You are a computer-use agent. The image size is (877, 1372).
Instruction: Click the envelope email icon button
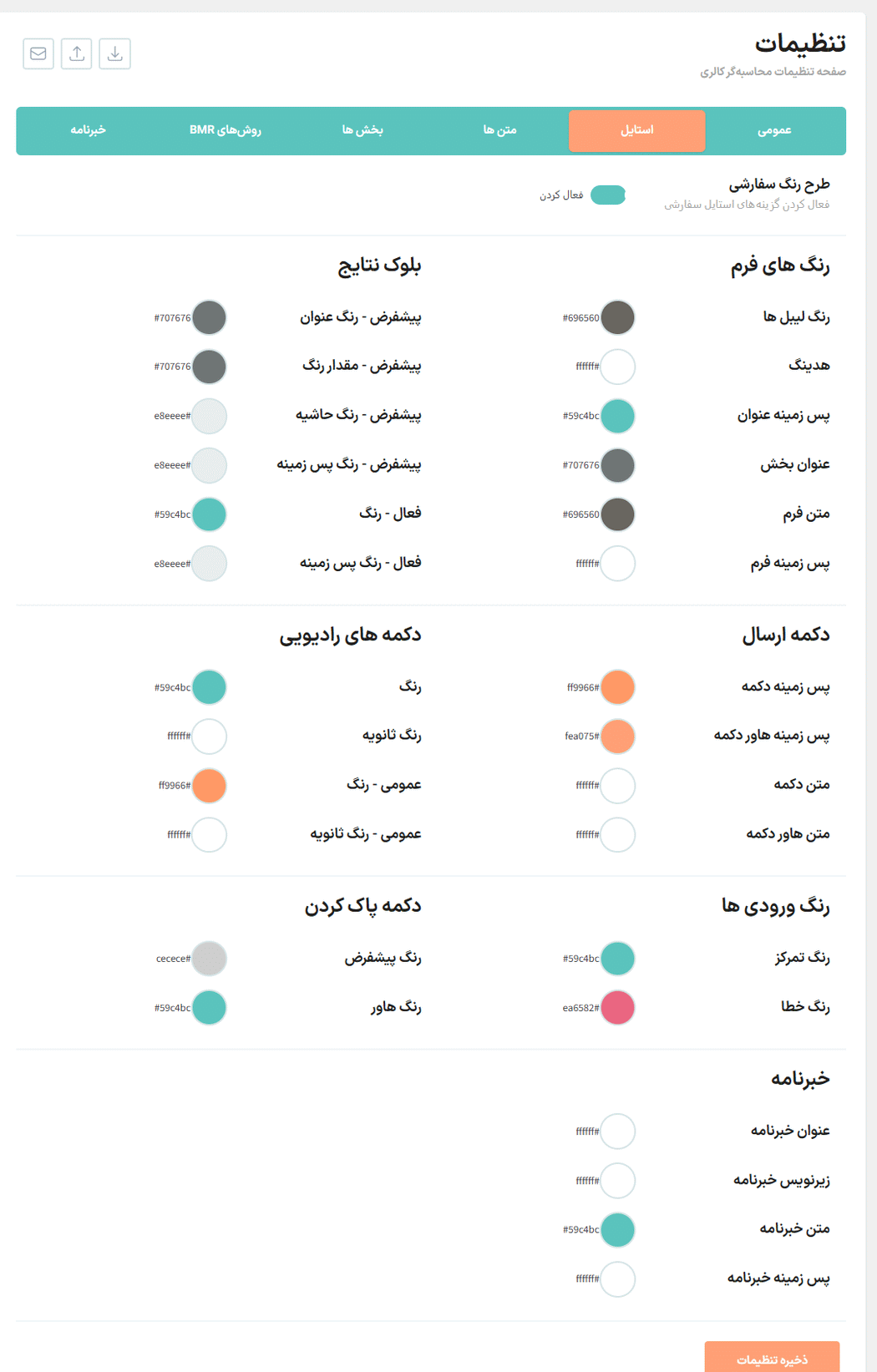[x=38, y=53]
